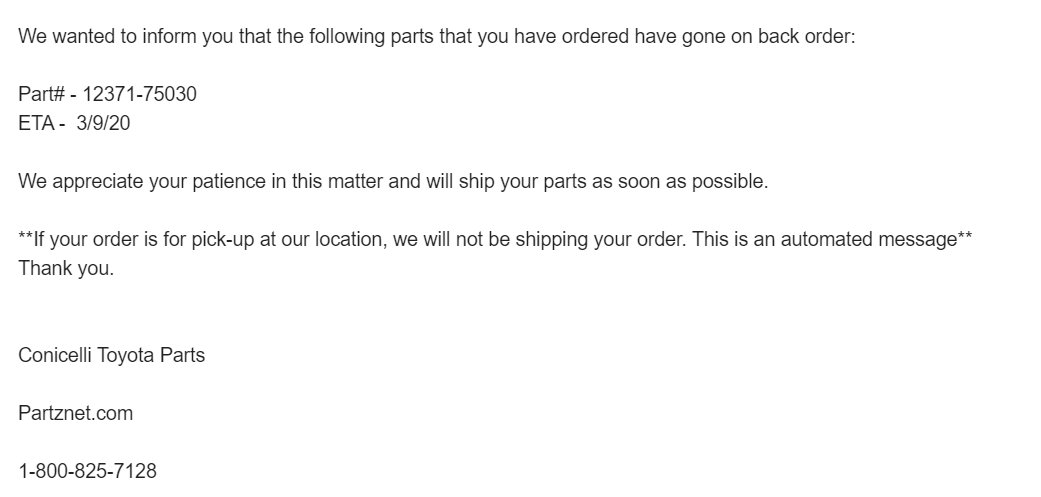Click the phrase 'ship your parts'
The image size is (1041, 497).
pos(522,181)
